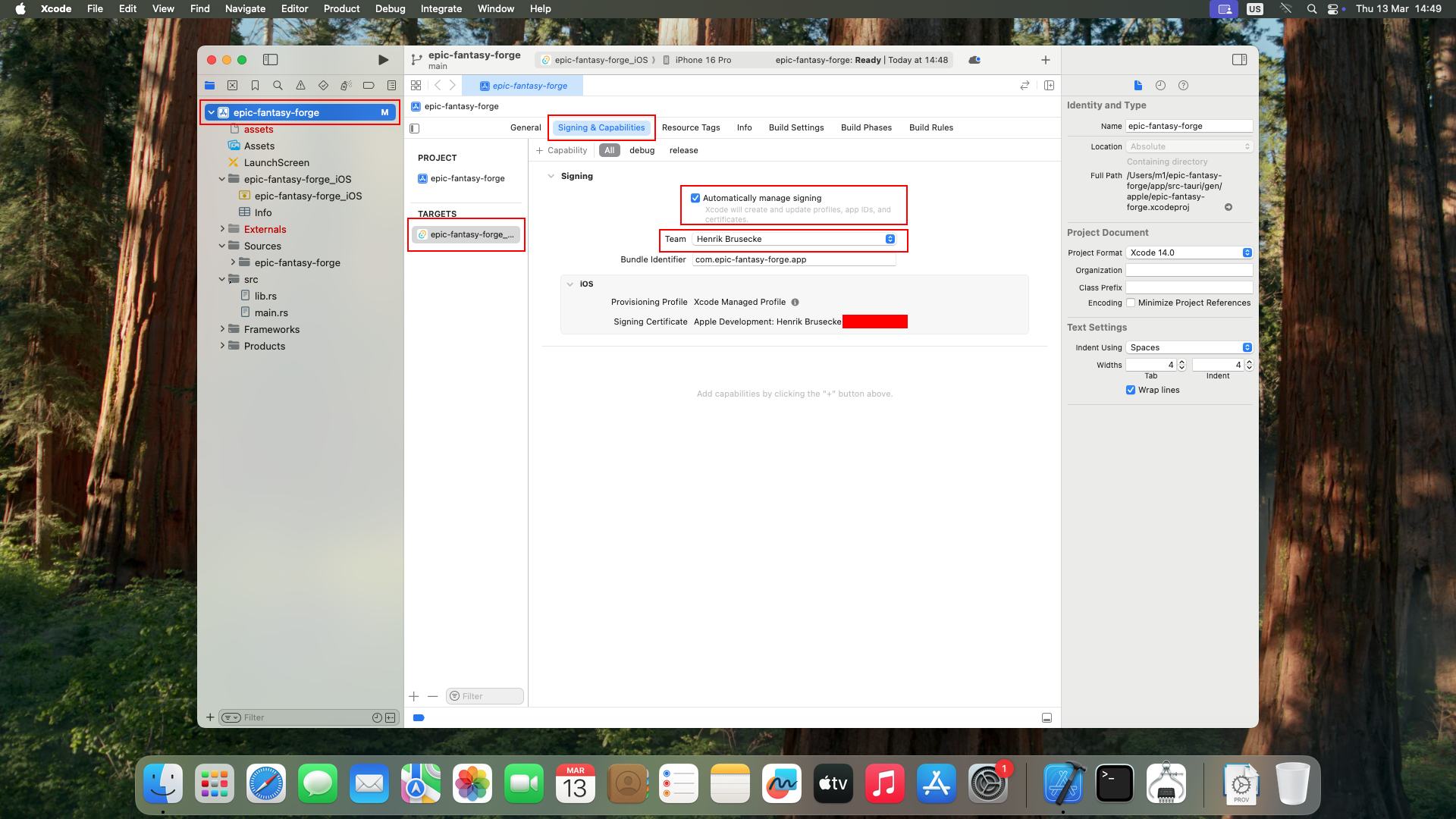The height and width of the screenshot is (819, 1456).
Task: Open the Find navigator magnifier
Action: (278, 86)
